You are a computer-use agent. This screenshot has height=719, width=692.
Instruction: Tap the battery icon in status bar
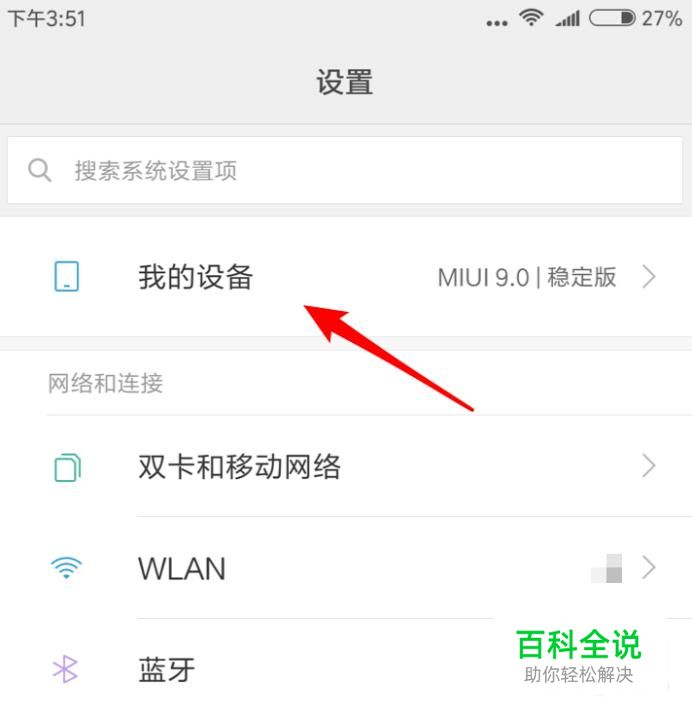pos(612,18)
